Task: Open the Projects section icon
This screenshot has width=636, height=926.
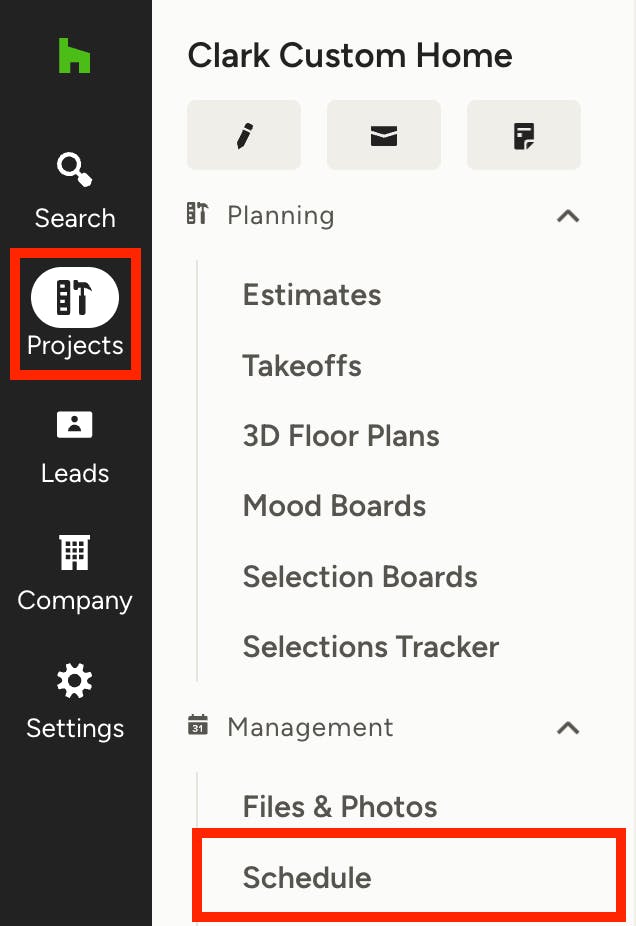Action: coord(75,298)
